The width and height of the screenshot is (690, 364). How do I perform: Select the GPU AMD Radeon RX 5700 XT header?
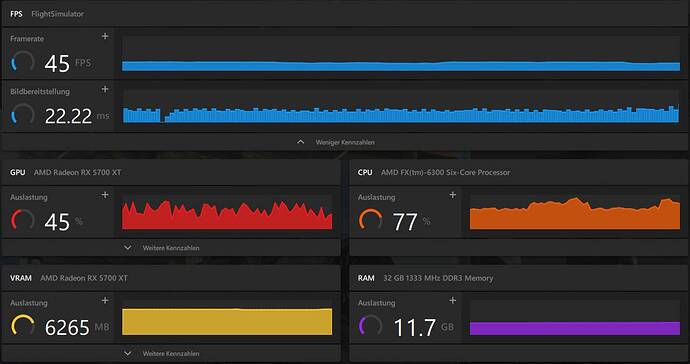171,172
